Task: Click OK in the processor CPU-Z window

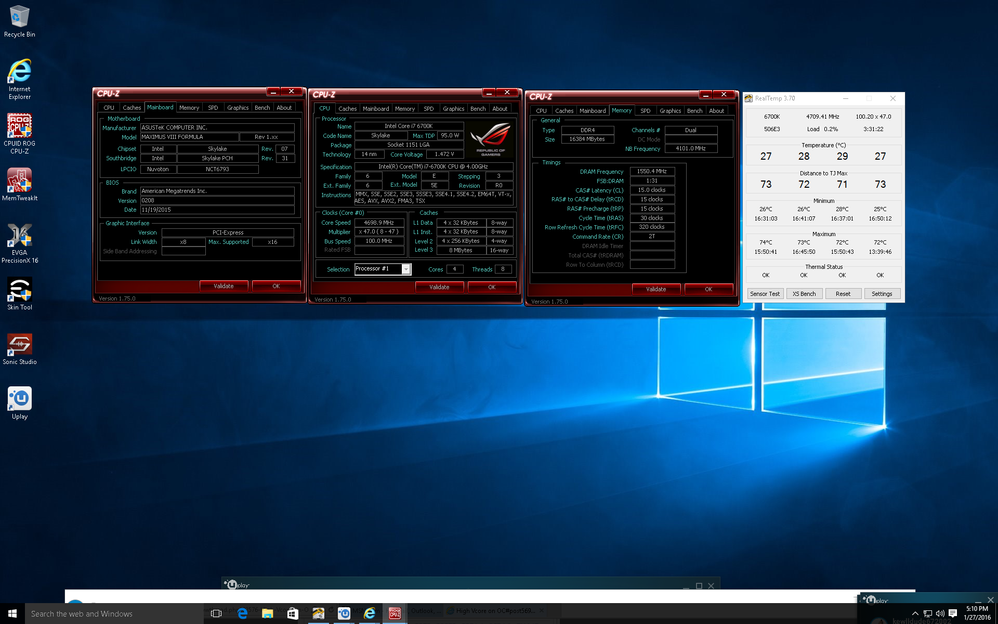Action: coord(492,287)
